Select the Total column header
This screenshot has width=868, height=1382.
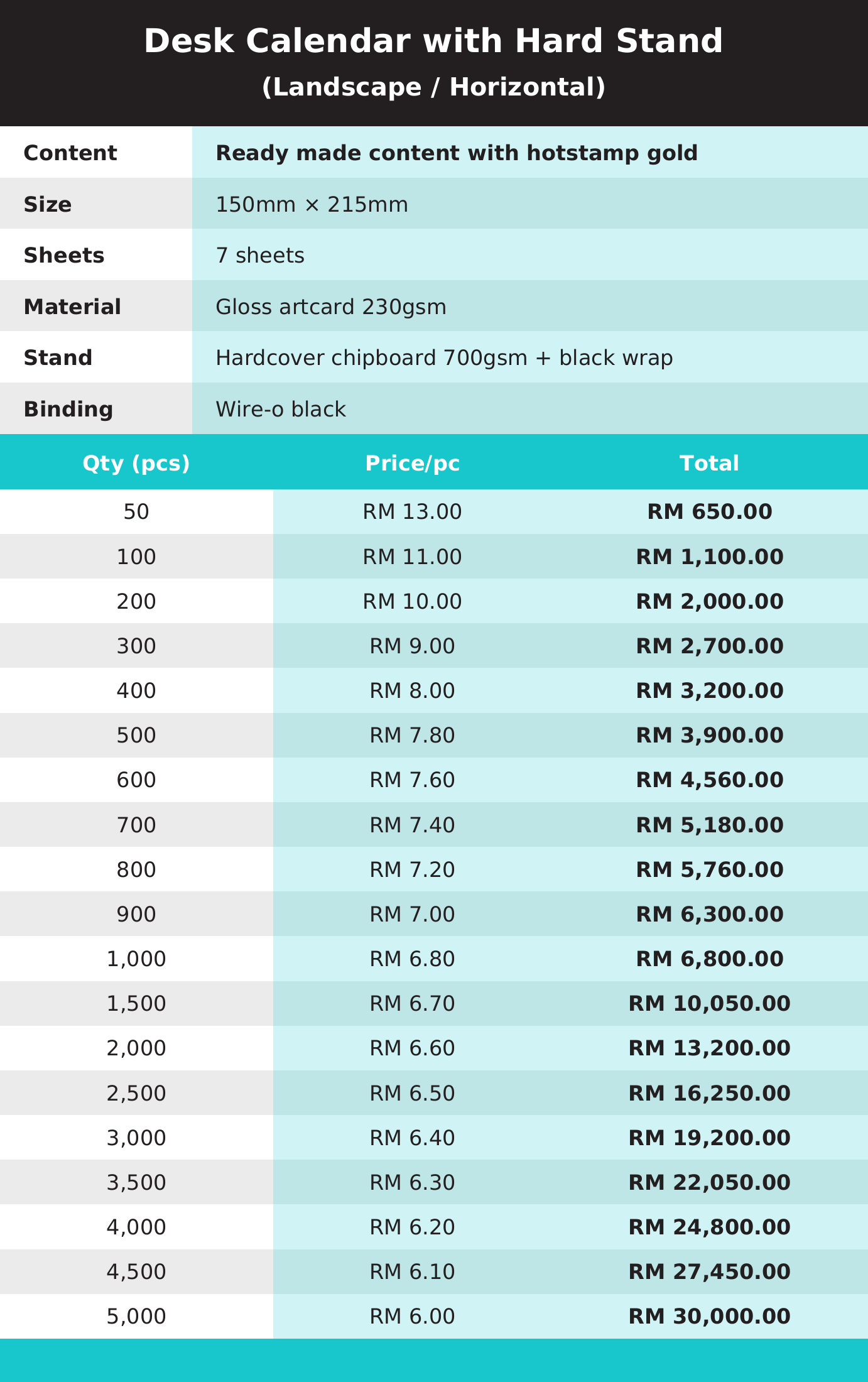pyautogui.click(x=710, y=464)
